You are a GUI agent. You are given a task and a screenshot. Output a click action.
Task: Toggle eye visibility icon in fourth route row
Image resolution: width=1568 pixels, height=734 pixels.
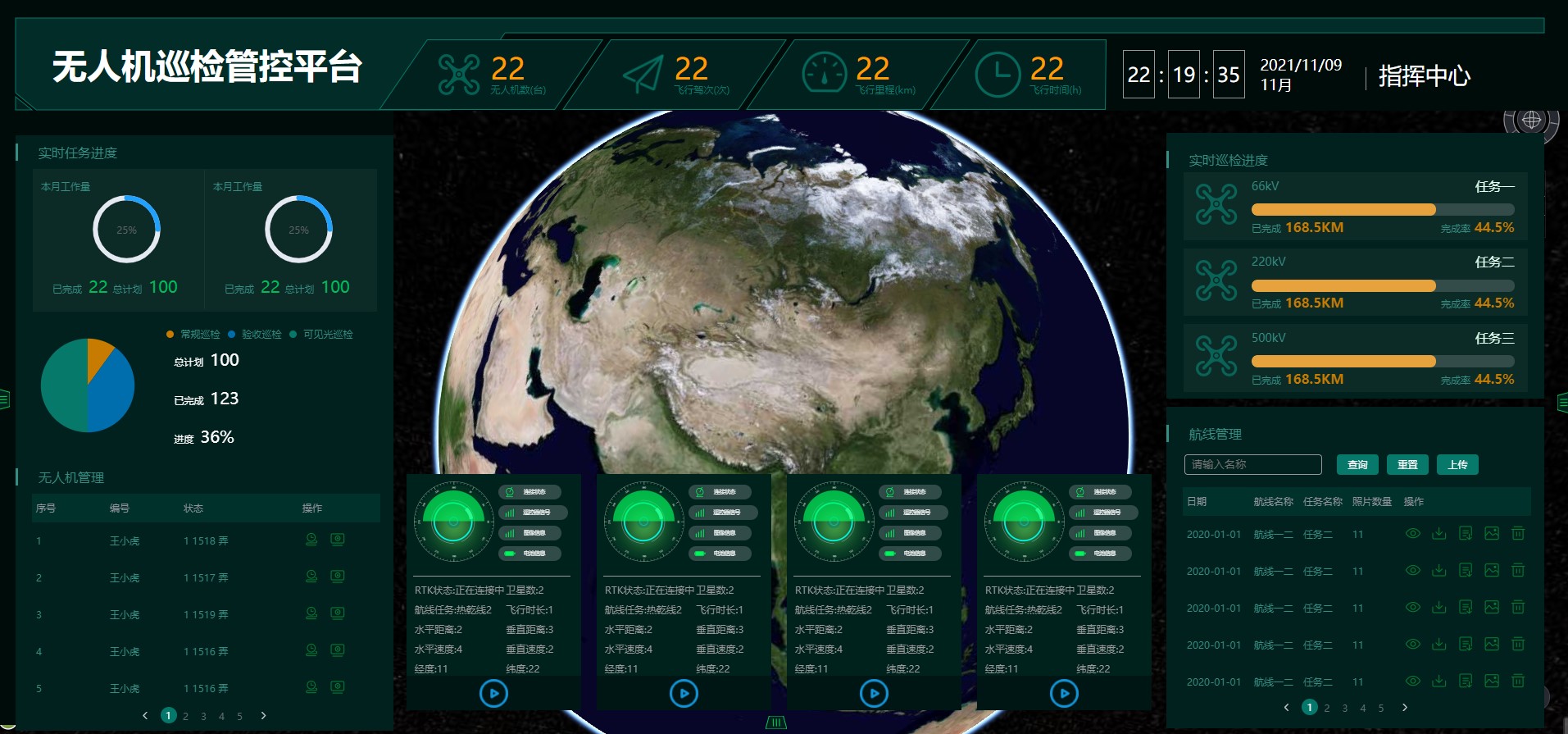click(1413, 644)
